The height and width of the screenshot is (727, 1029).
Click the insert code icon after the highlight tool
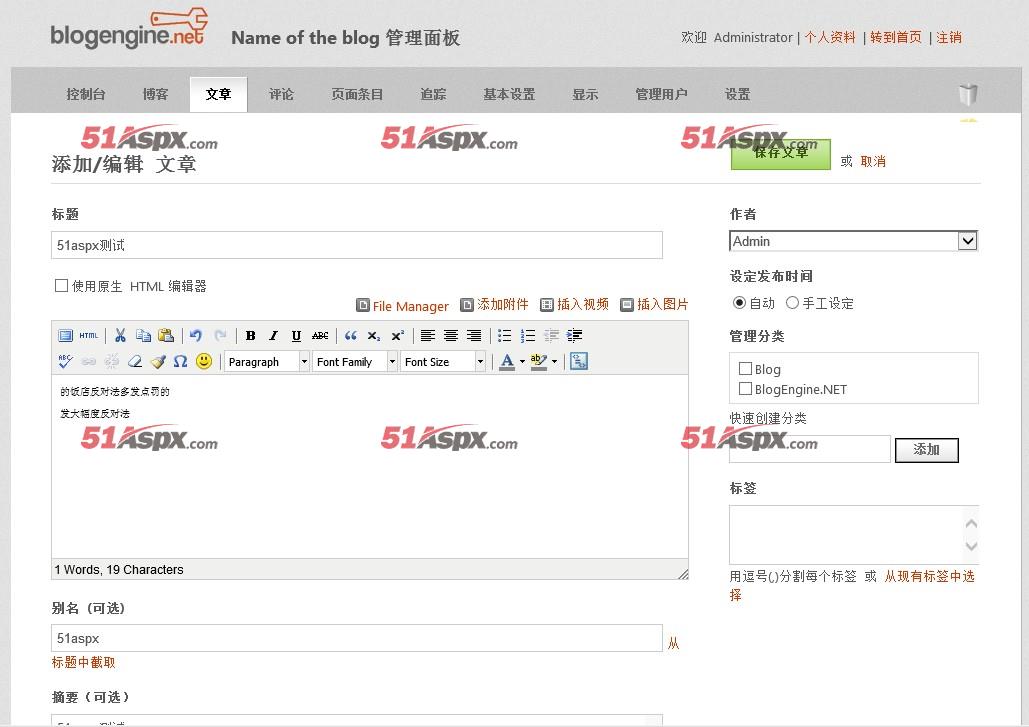tap(579, 362)
